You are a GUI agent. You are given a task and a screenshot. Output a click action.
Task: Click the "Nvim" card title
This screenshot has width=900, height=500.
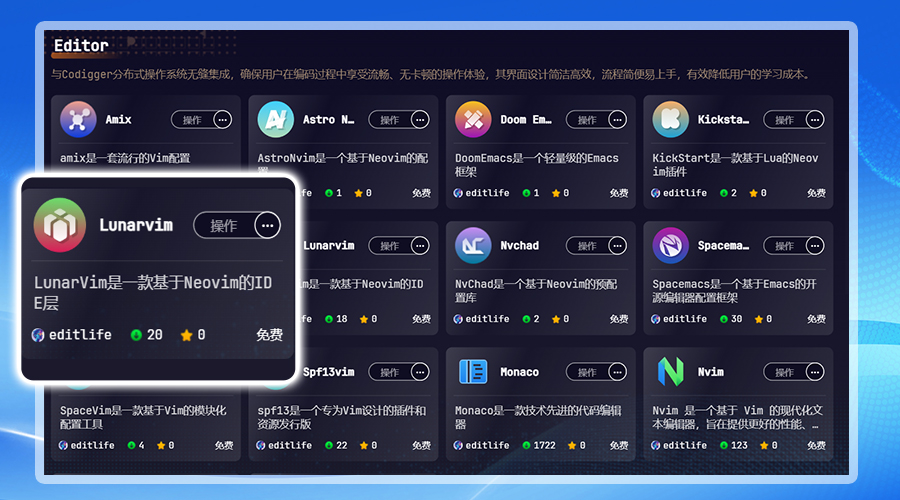pos(711,372)
